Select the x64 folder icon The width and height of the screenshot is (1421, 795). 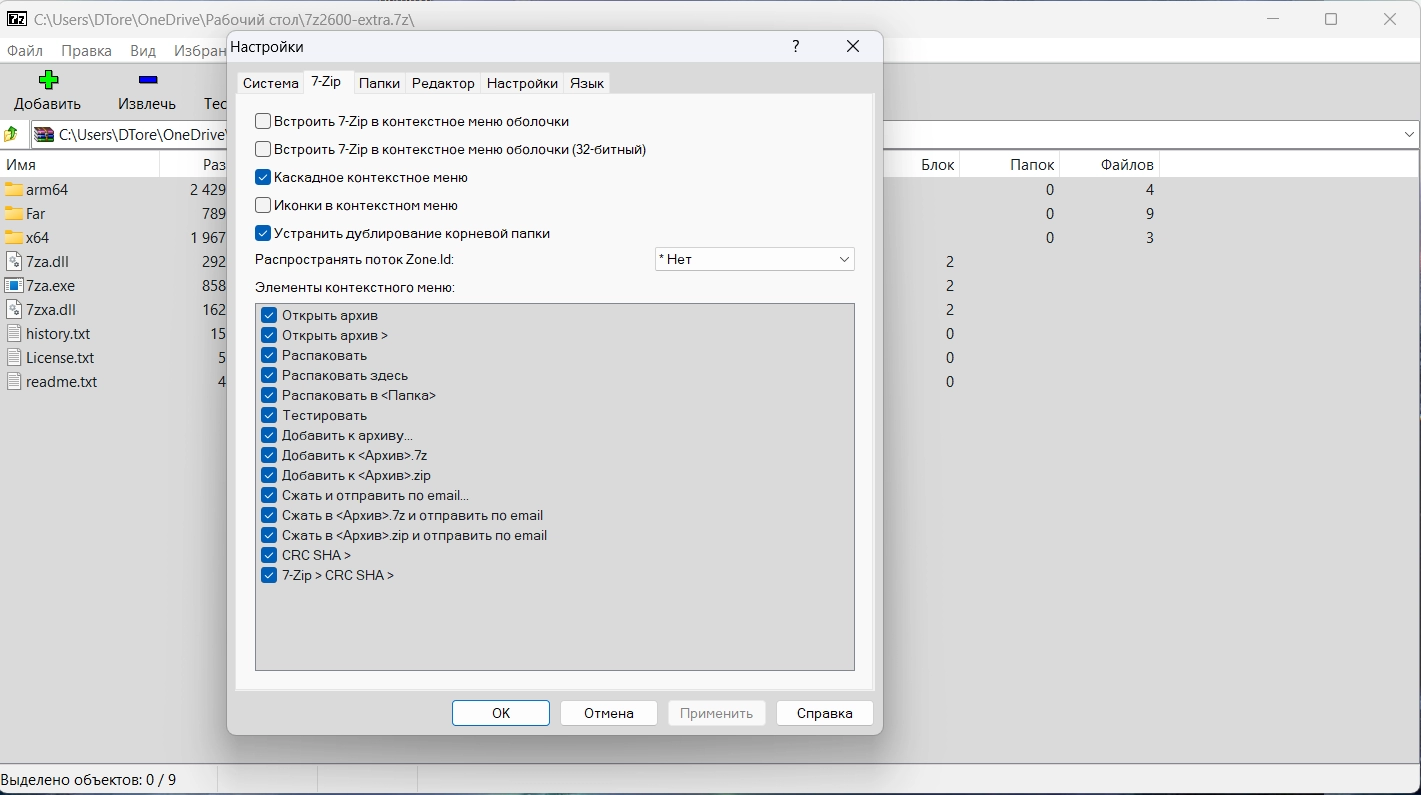tap(14, 237)
